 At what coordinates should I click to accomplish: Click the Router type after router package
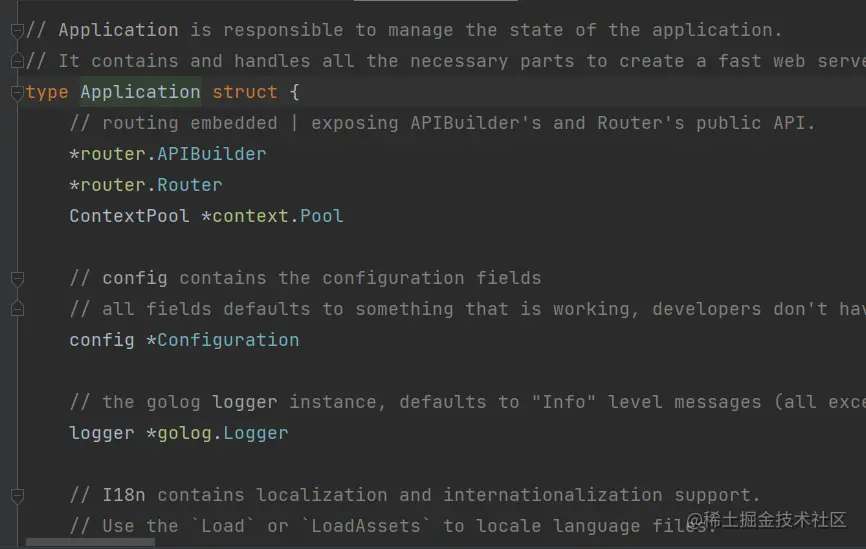pyautogui.click(x=190, y=185)
